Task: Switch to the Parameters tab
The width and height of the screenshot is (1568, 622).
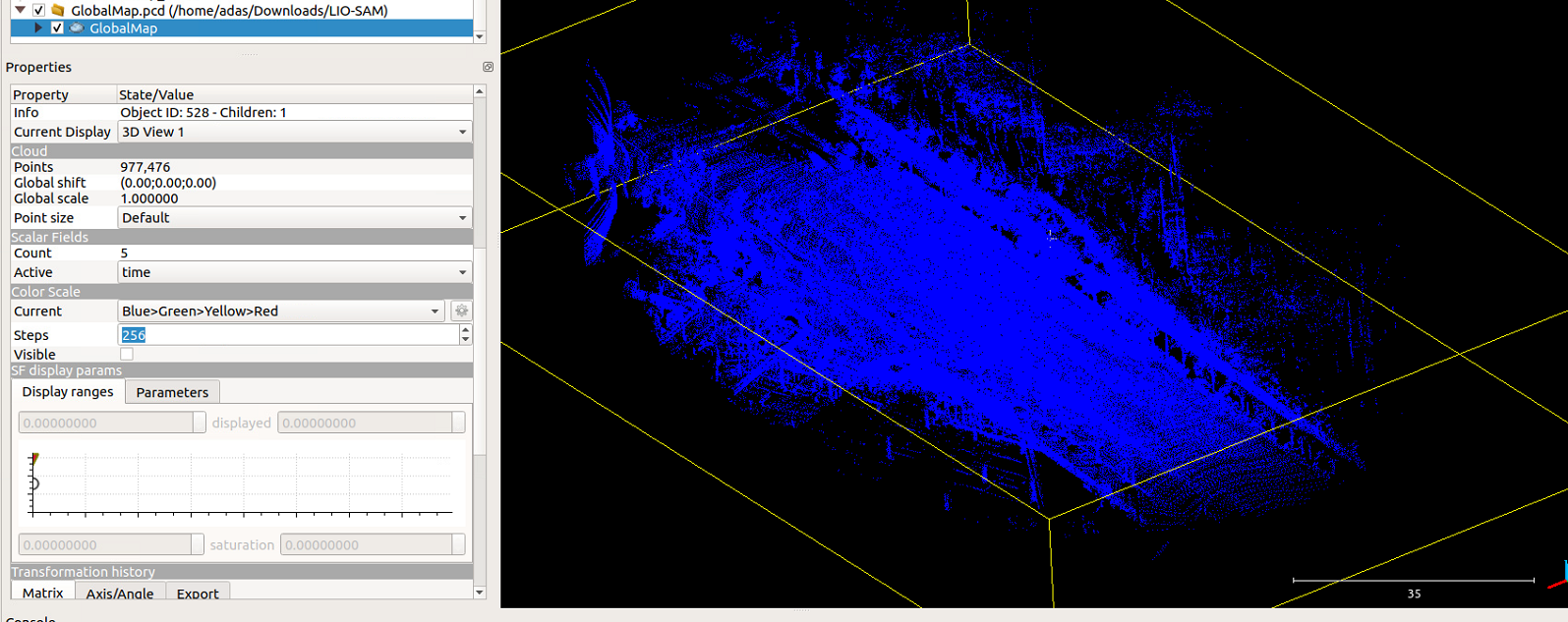Action: pos(172,392)
